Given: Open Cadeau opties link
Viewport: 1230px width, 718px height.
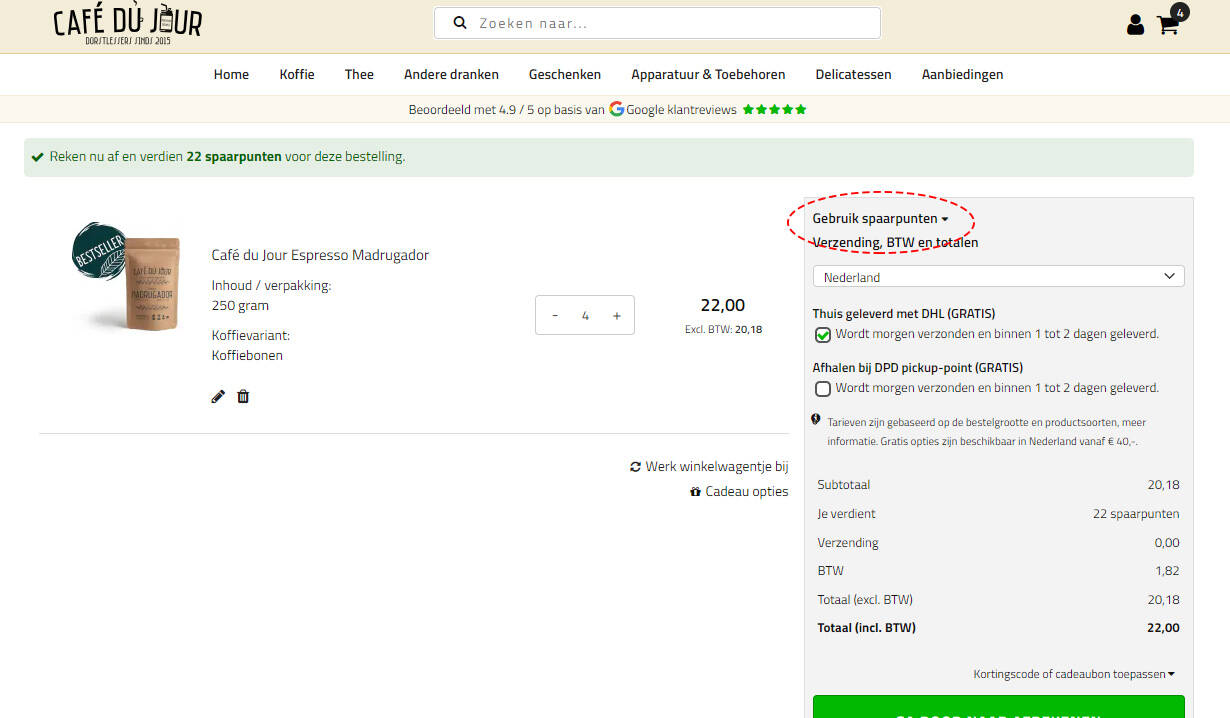Looking at the screenshot, I should pos(739,491).
